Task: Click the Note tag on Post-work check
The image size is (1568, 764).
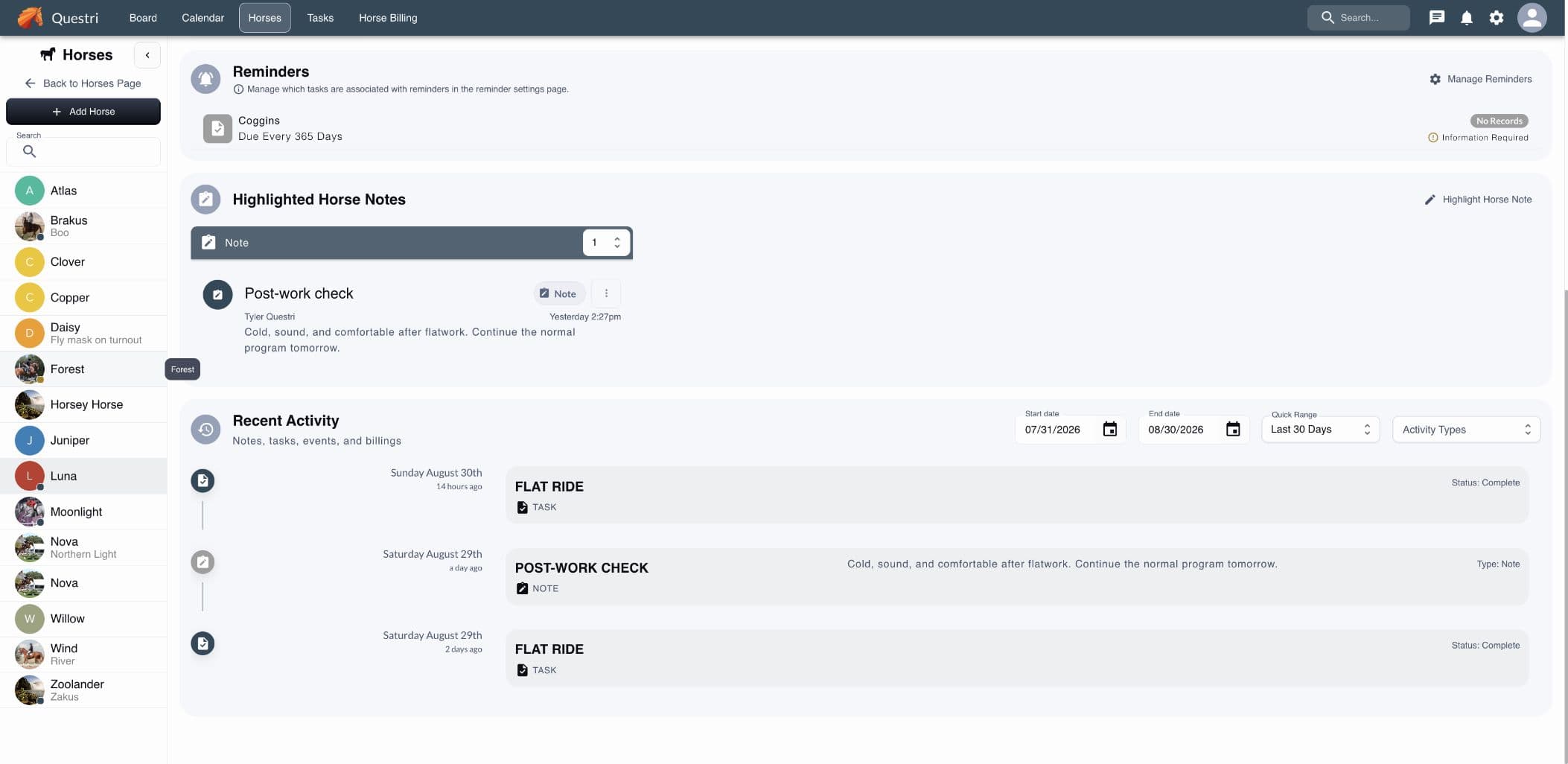Action: click(559, 294)
